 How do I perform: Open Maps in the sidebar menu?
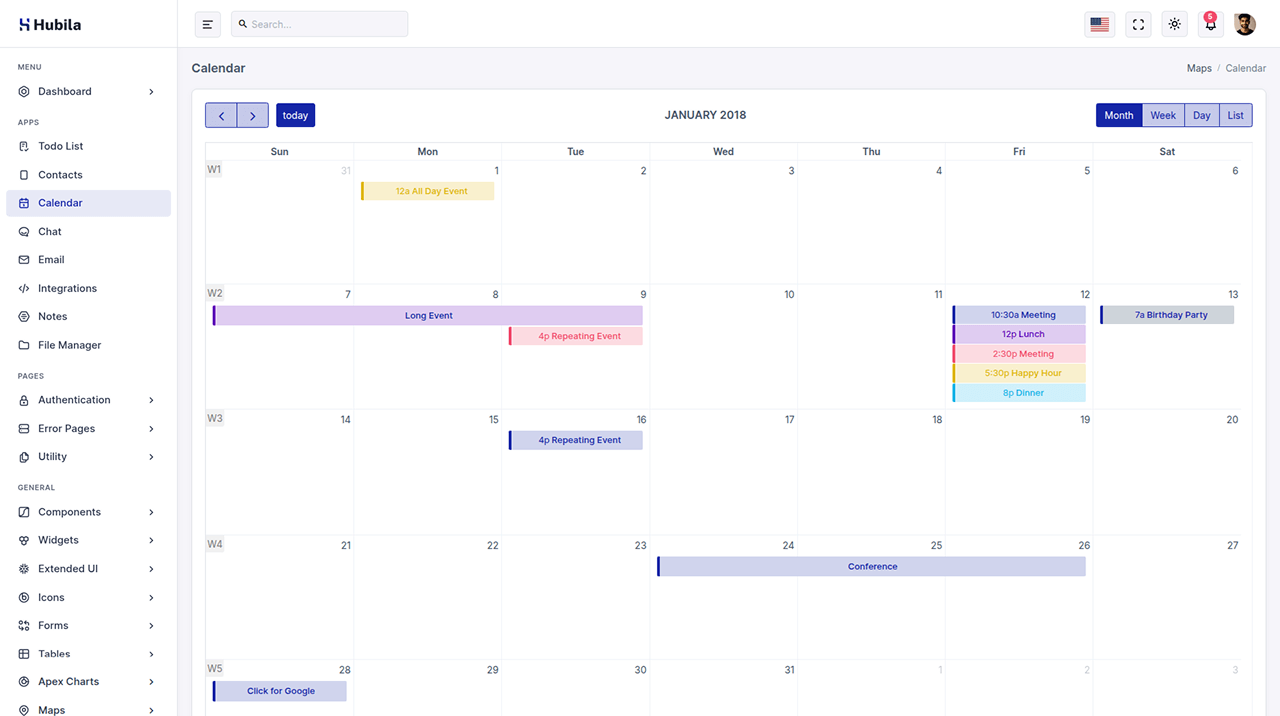click(88, 709)
